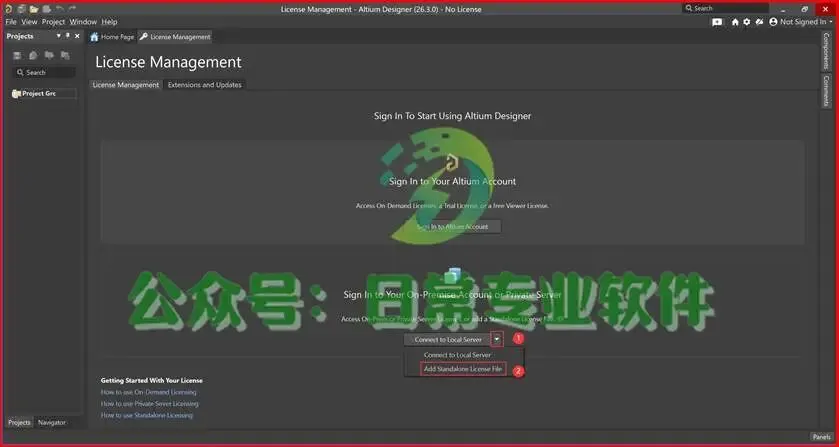The image size is (839, 447).
Task: Open the Window menu
Action: tap(83, 22)
